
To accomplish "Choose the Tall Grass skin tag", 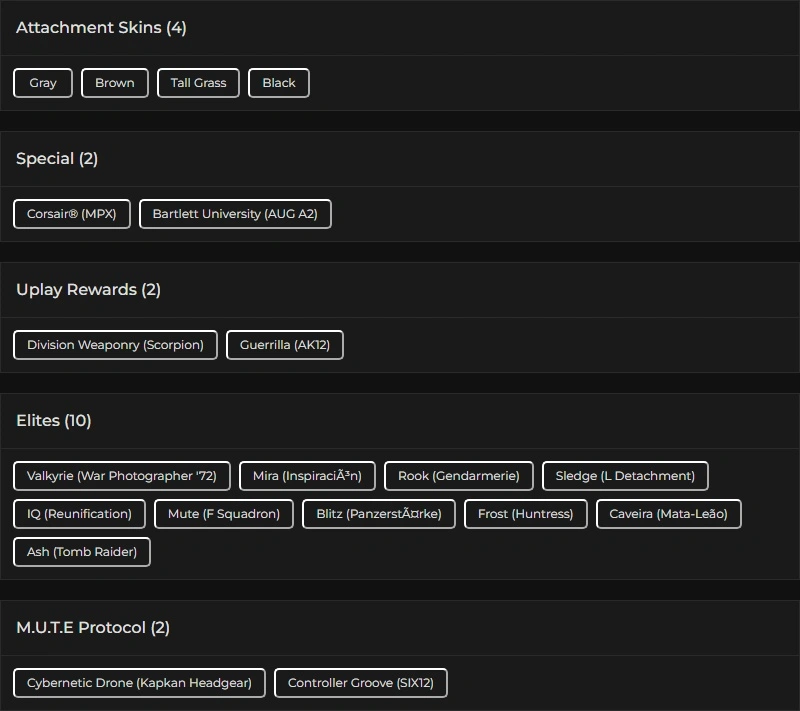I will [x=198, y=83].
